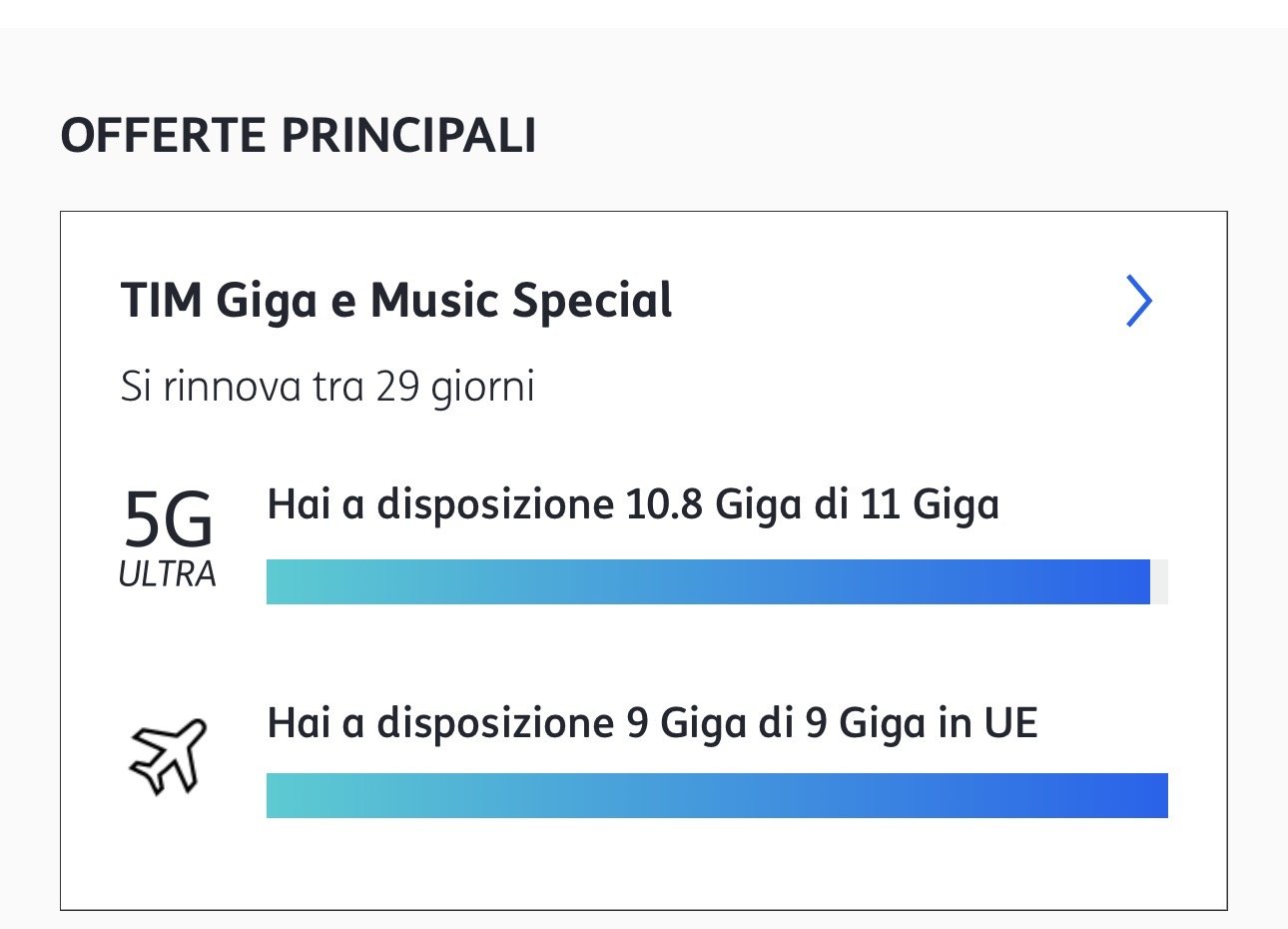
Task: Click the teal left end of EU bar
Action: [290, 795]
